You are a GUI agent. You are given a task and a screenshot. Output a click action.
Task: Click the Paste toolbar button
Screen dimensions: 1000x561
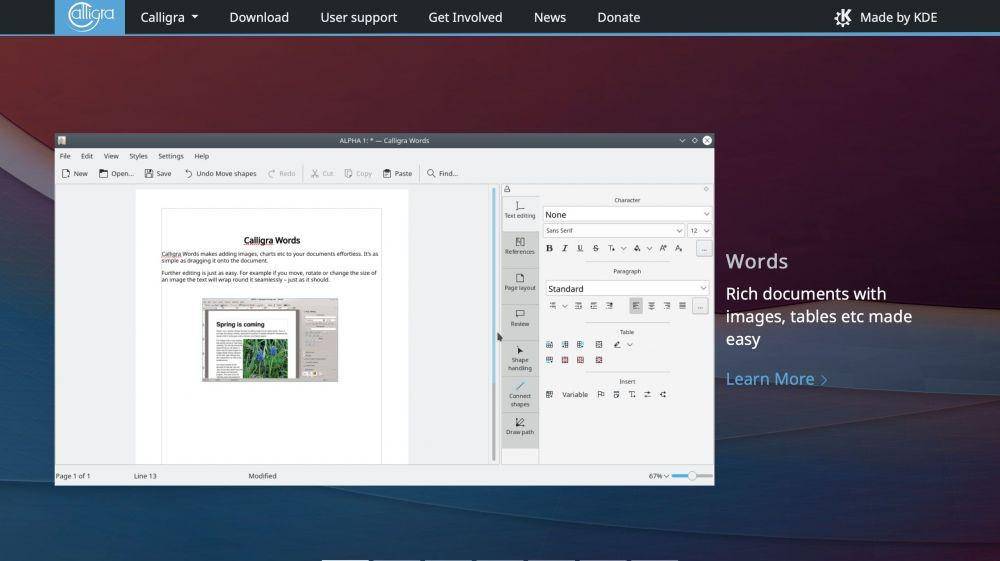coord(397,173)
